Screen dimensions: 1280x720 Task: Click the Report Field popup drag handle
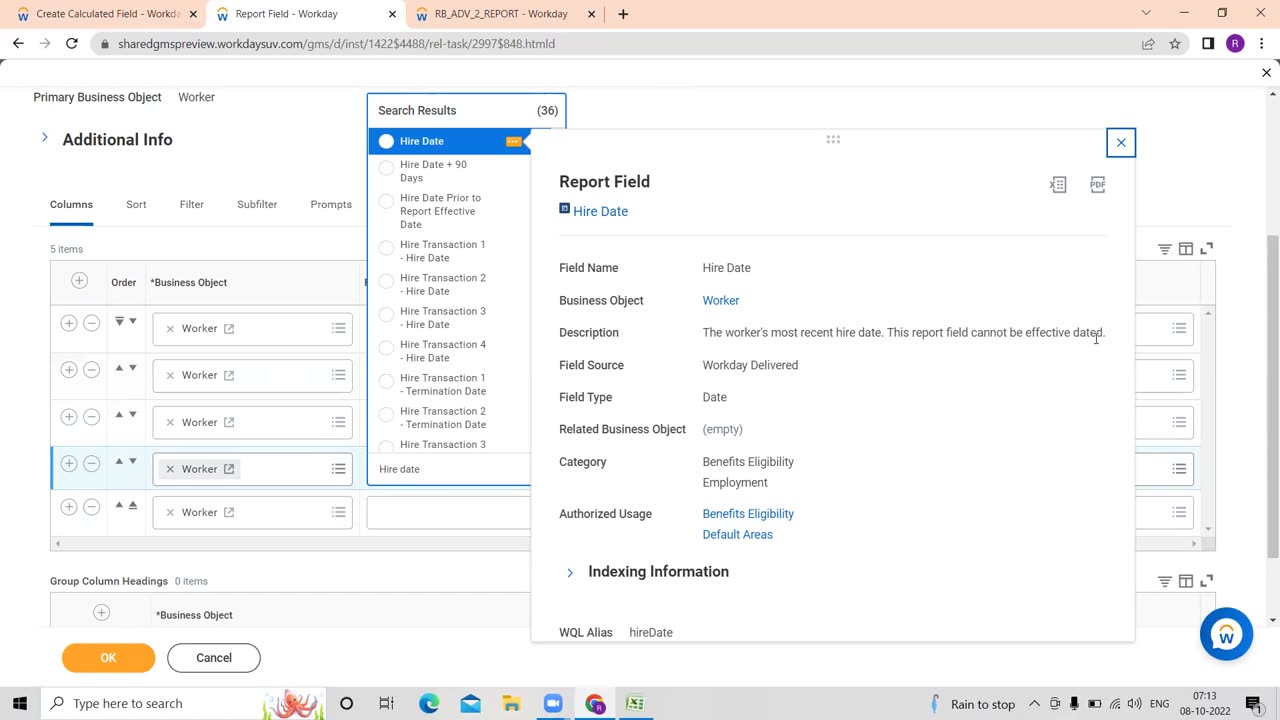tap(833, 139)
